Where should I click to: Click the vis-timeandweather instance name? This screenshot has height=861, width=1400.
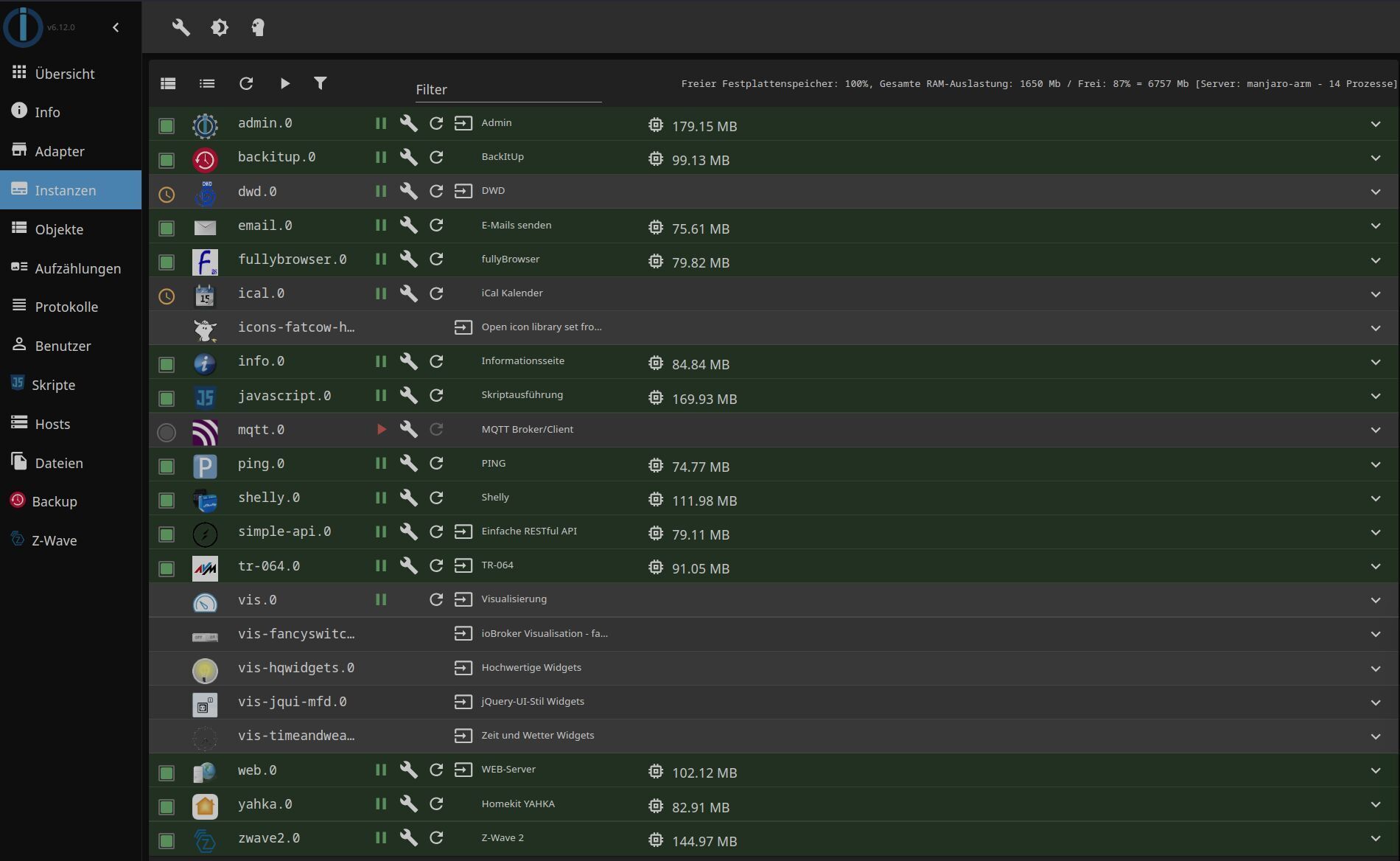pyautogui.click(x=296, y=736)
